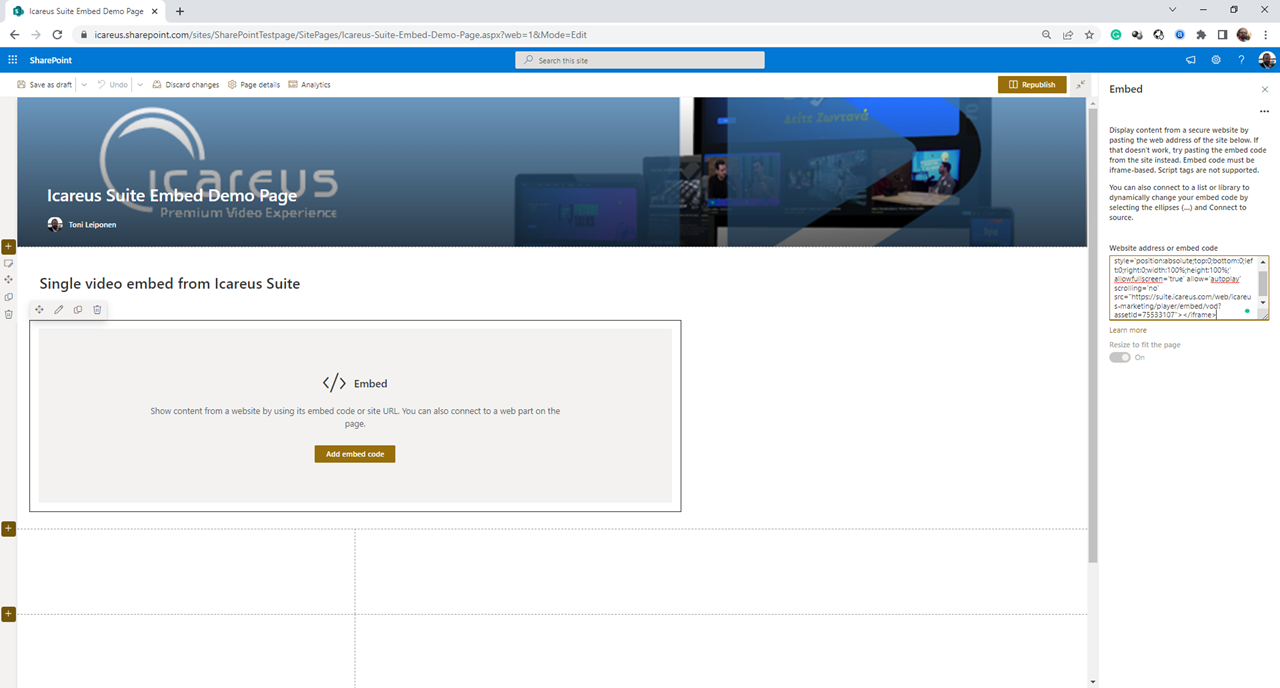The image size is (1280, 688).
Task: Add a new section with top plus button
Action: point(9,246)
